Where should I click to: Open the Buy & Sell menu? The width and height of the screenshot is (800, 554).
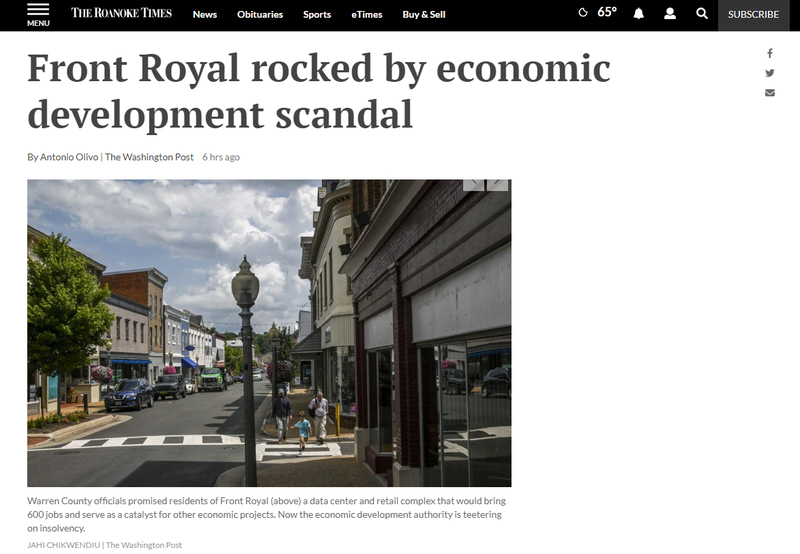click(423, 14)
